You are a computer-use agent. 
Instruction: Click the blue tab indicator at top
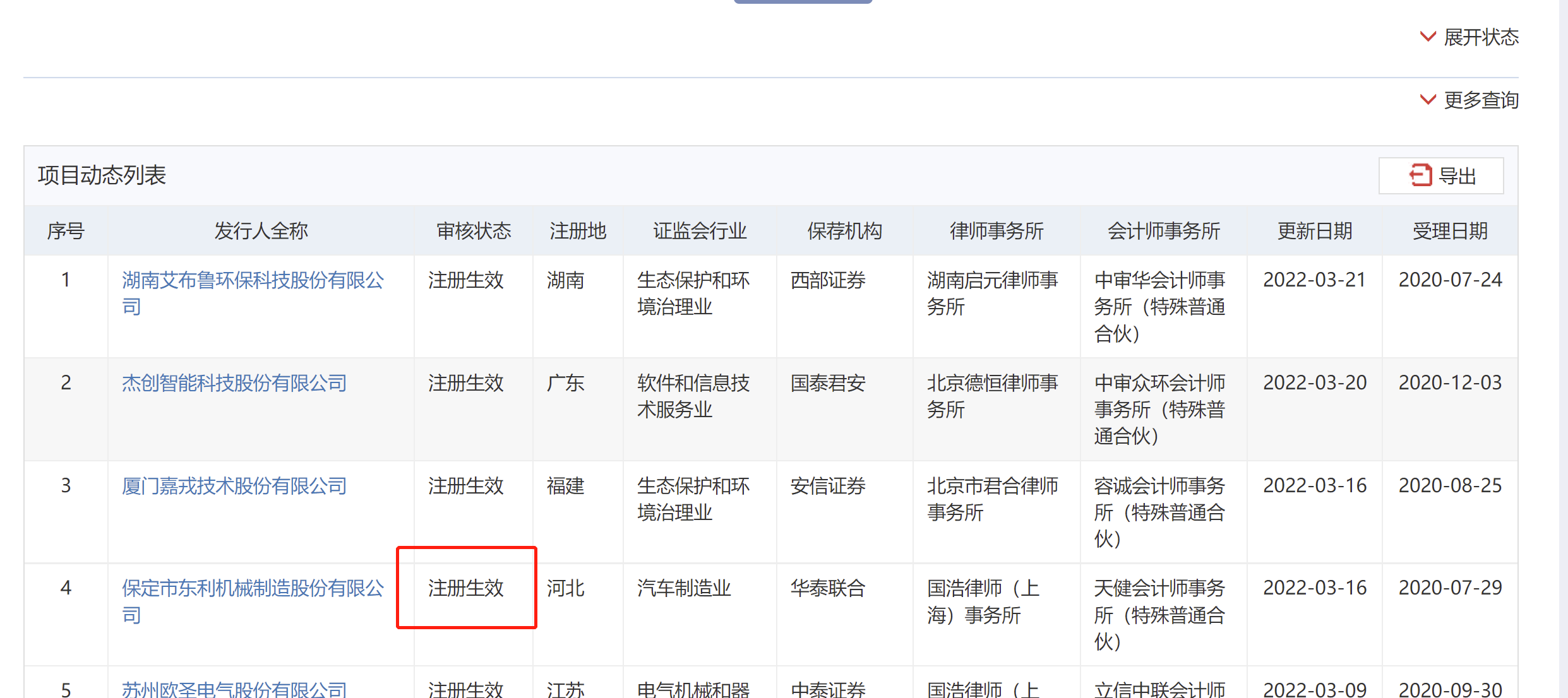tap(803, 2)
